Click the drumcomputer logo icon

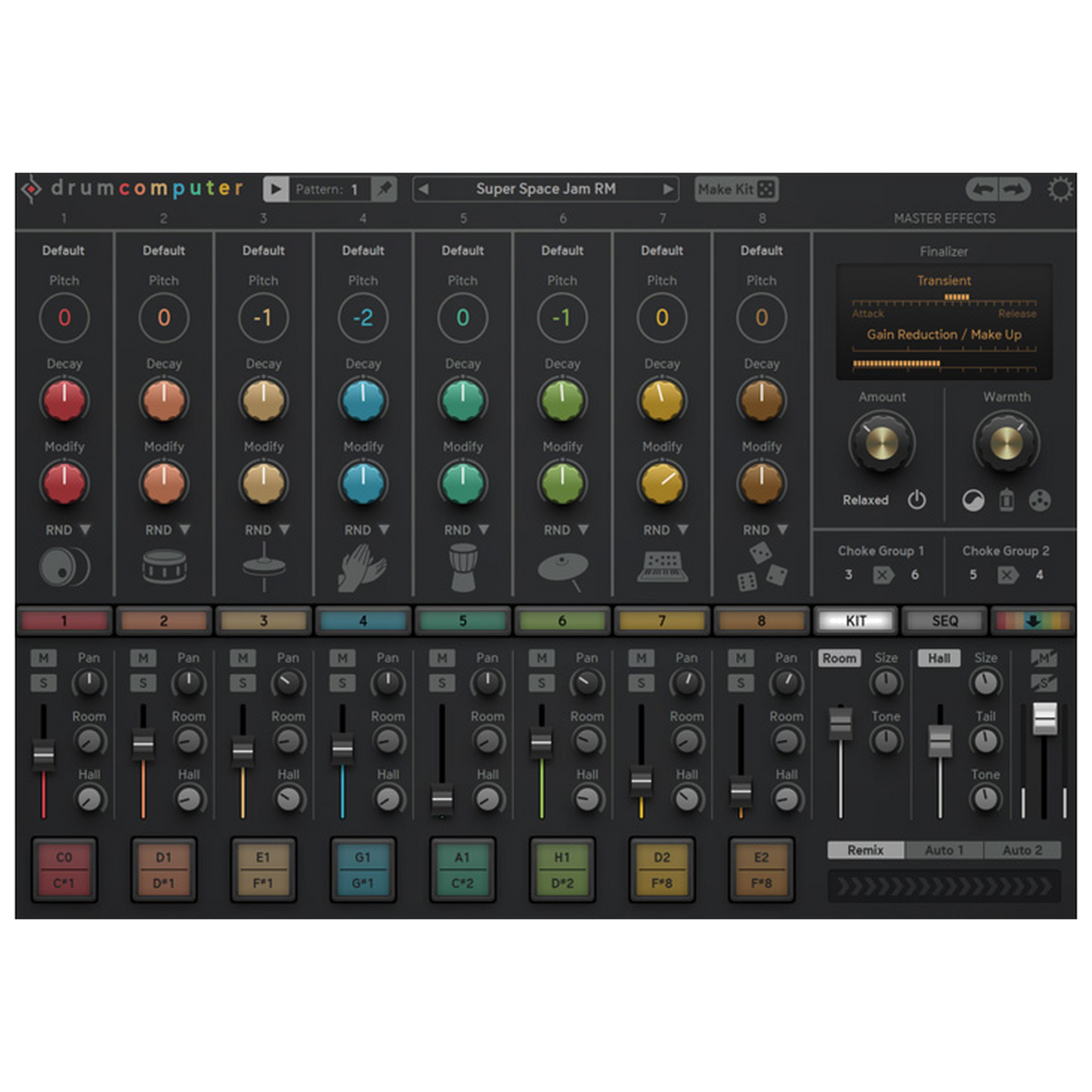[x=31, y=189]
